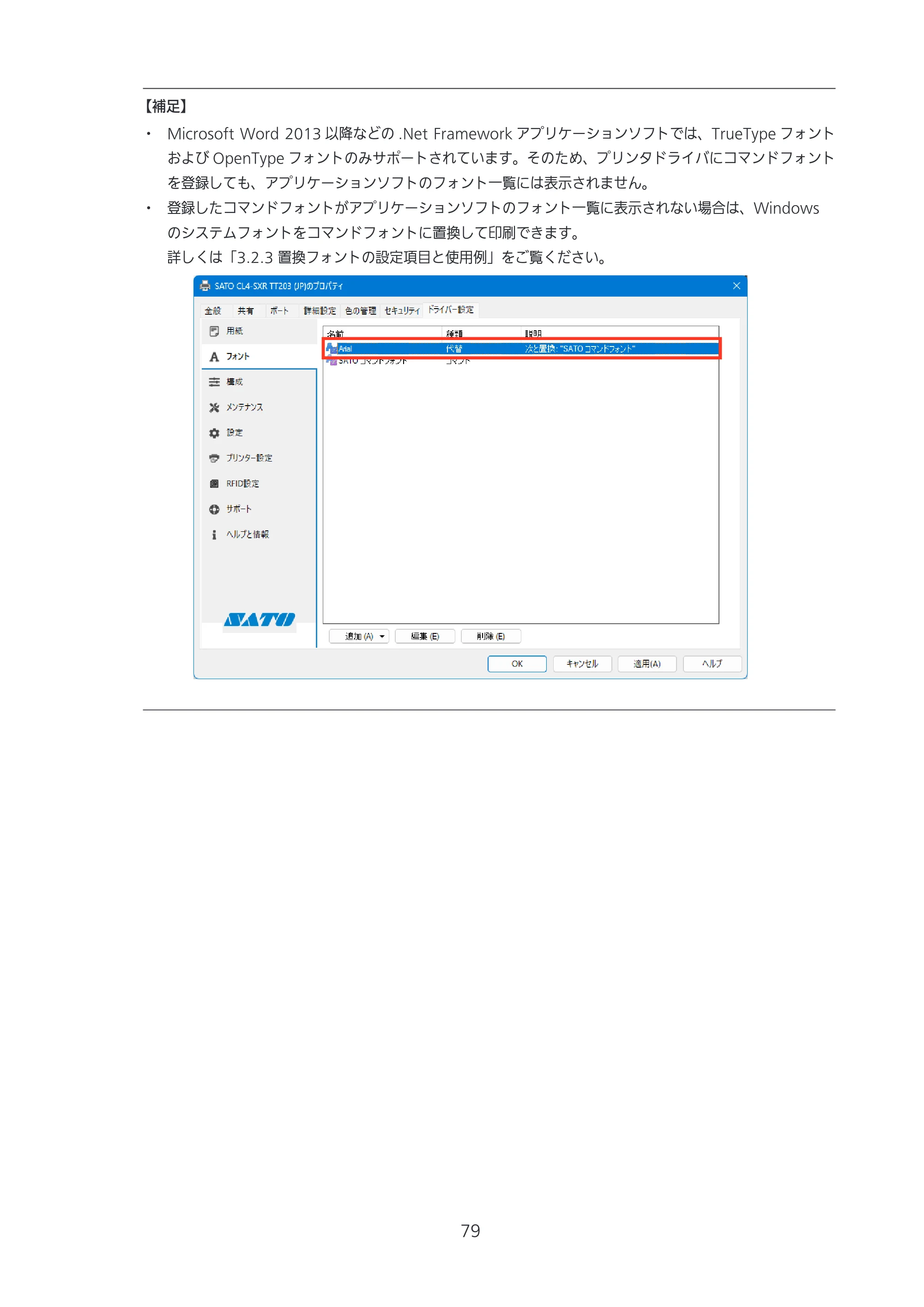Select the 次と置換 description cell
This screenshot has width=924, height=1307.
[580, 349]
